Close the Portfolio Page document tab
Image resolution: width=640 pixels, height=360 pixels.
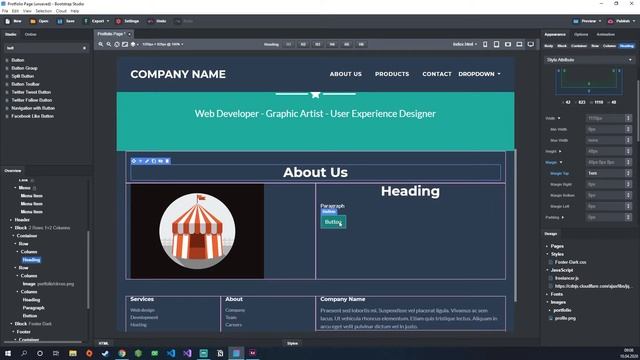[x=130, y=34]
